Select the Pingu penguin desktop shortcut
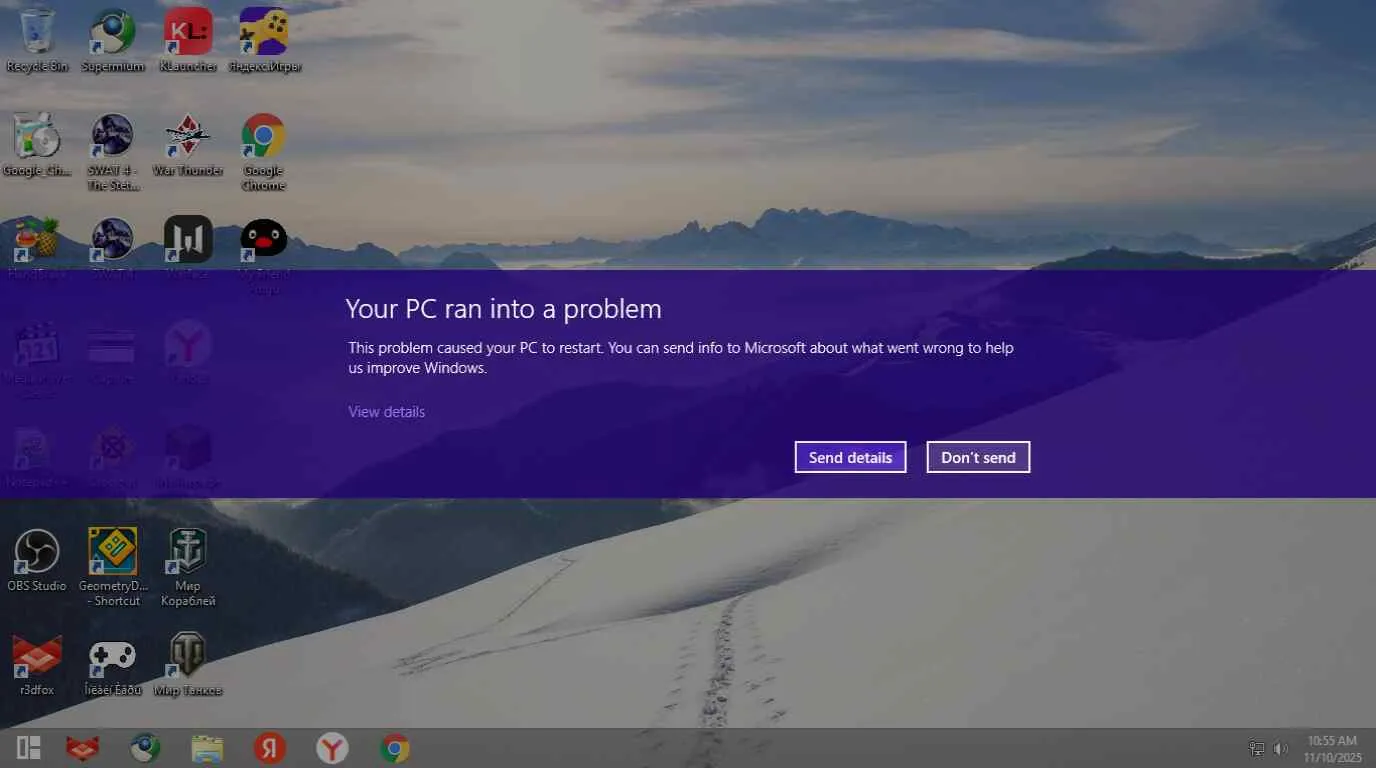Image resolution: width=1376 pixels, height=768 pixels. point(264,255)
